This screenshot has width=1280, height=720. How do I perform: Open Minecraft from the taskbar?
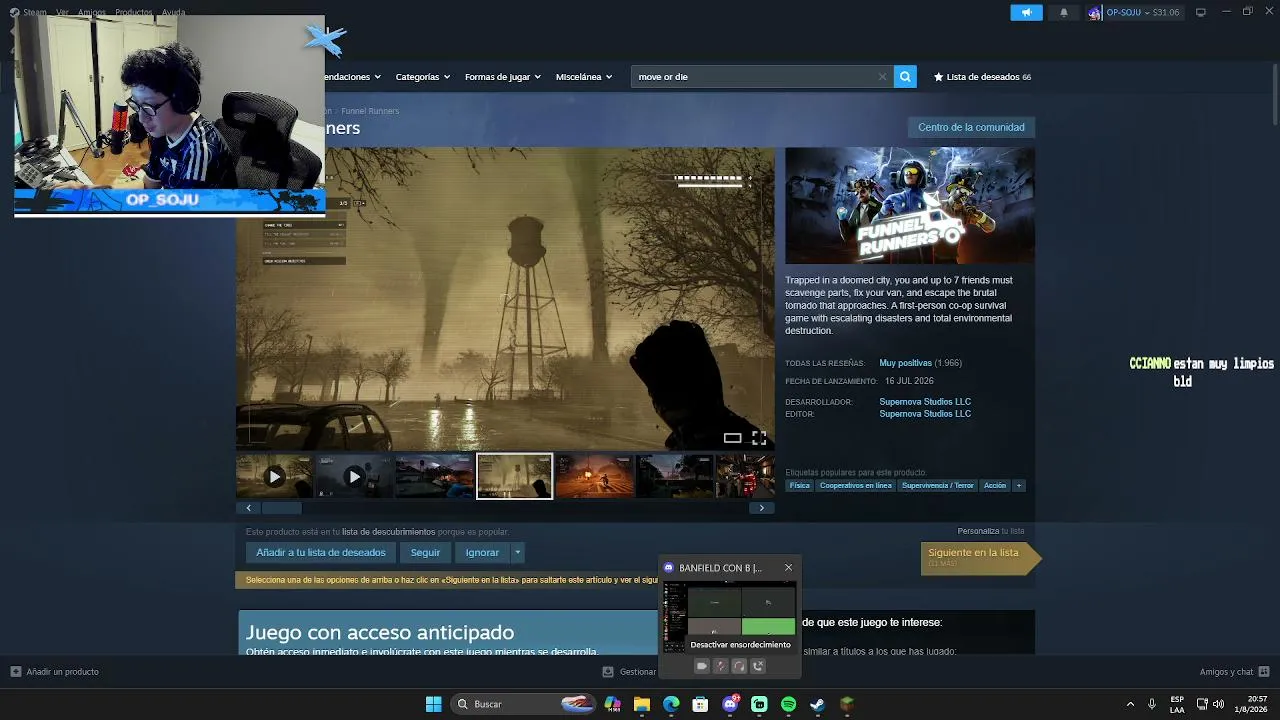click(847, 704)
